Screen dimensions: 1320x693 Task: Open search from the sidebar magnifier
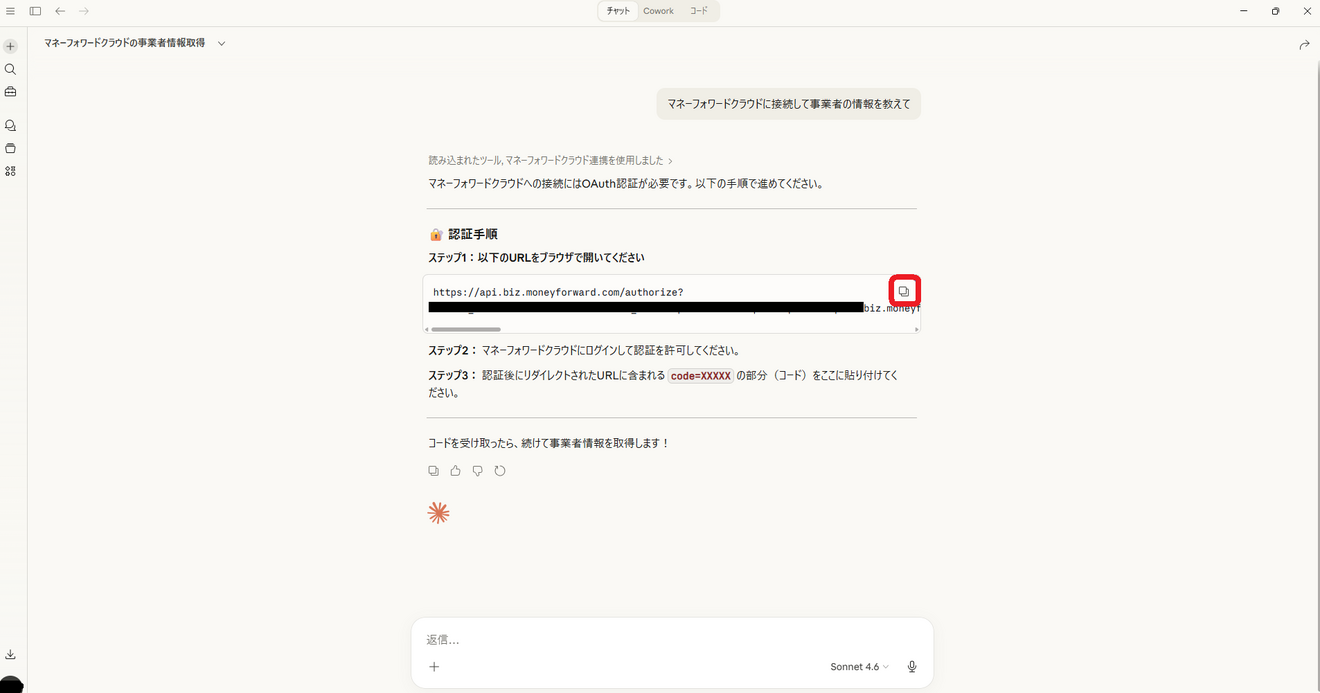(10, 69)
